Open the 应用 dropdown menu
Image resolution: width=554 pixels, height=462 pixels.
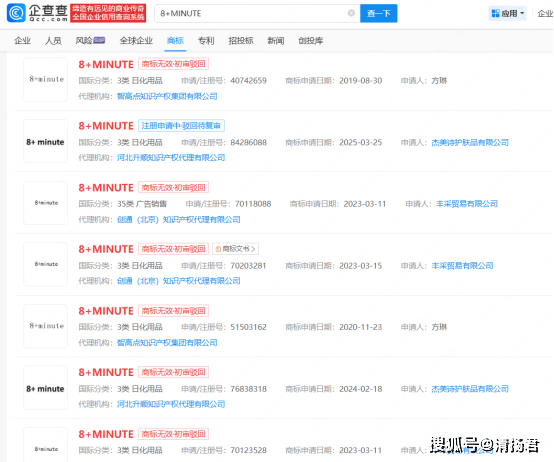coord(508,13)
